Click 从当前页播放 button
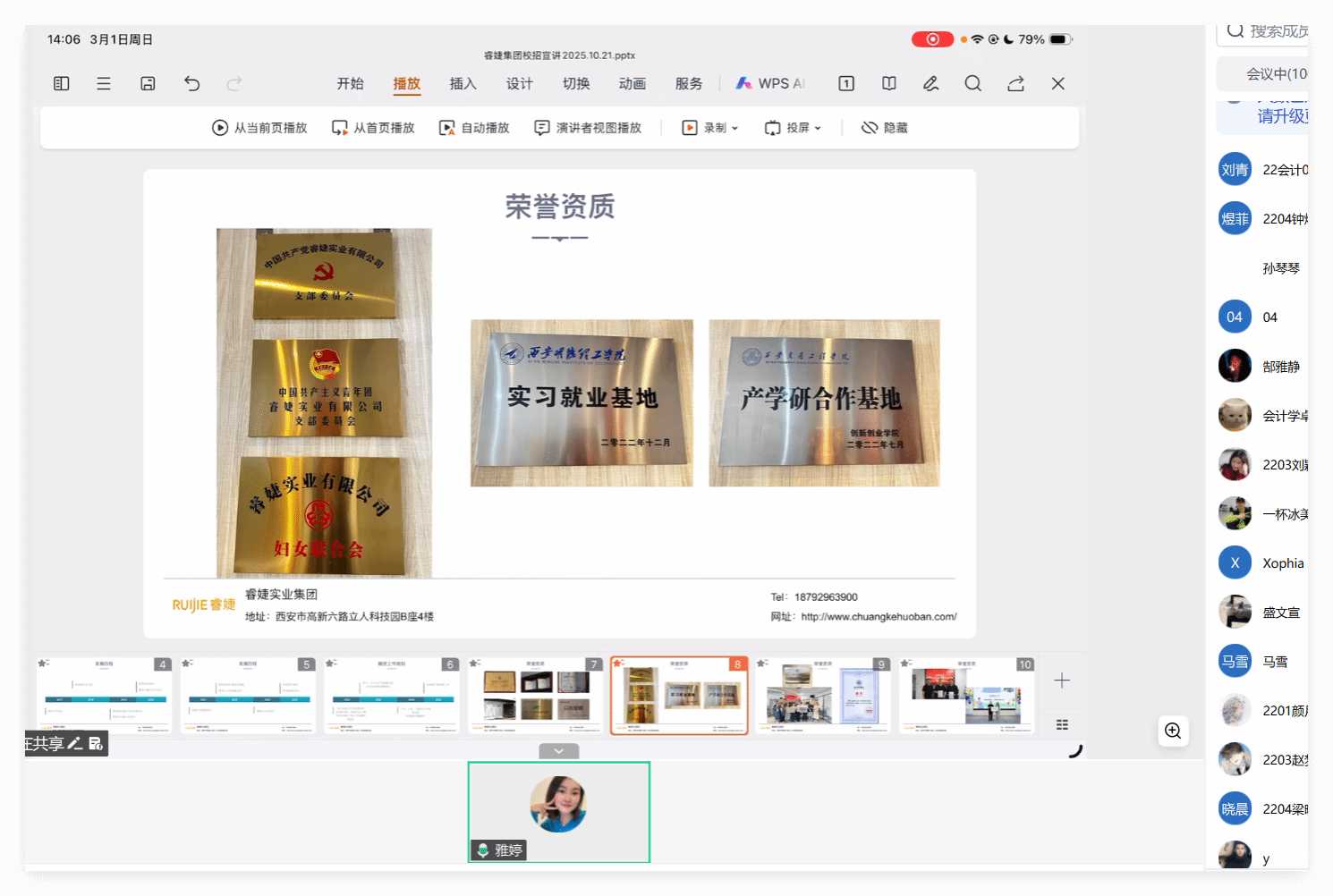This screenshot has height=896, width=1333. [x=259, y=128]
